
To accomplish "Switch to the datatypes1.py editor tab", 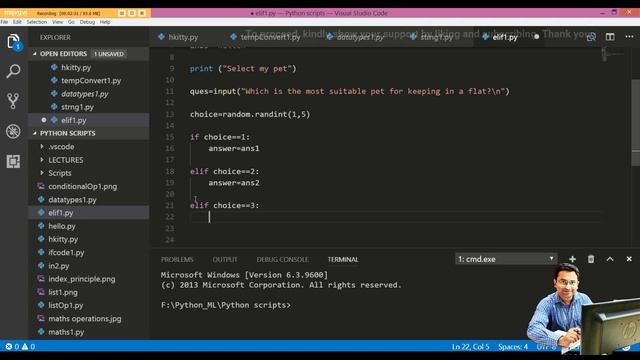I will pyautogui.click(x=360, y=37).
